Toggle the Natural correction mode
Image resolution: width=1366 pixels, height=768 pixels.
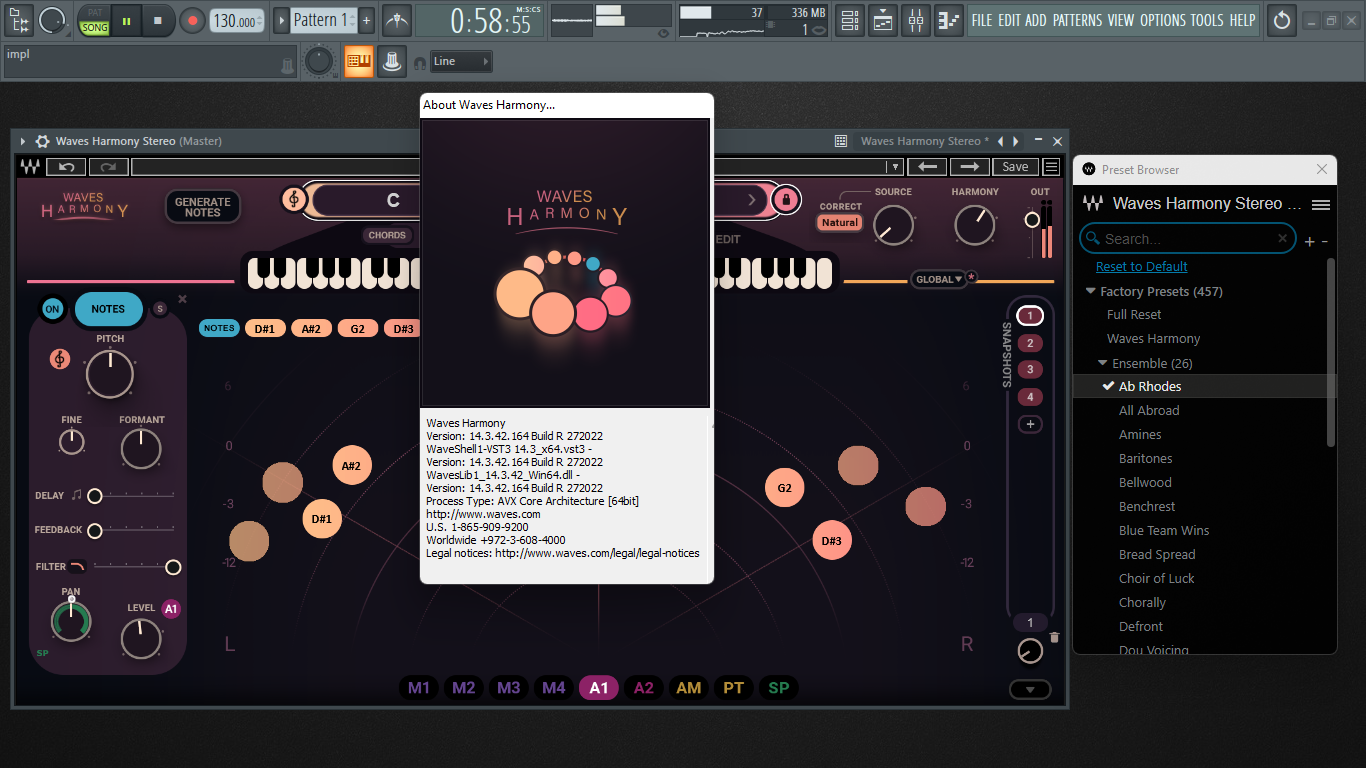(x=840, y=223)
